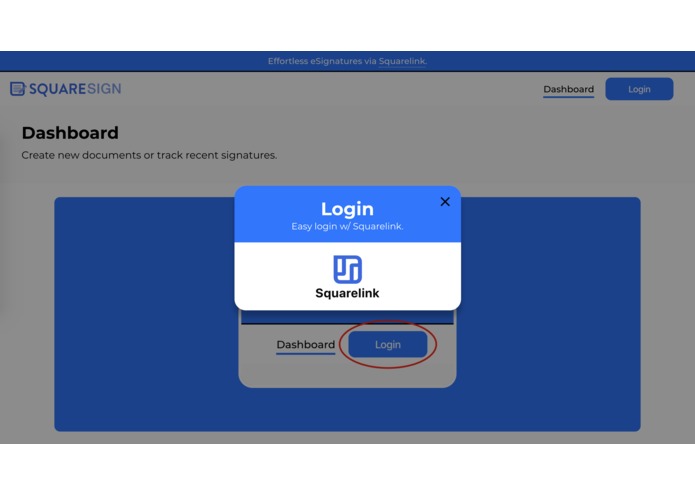Close the Login modal with X
This screenshot has height=494, width=695.
pyautogui.click(x=445, y=202)
